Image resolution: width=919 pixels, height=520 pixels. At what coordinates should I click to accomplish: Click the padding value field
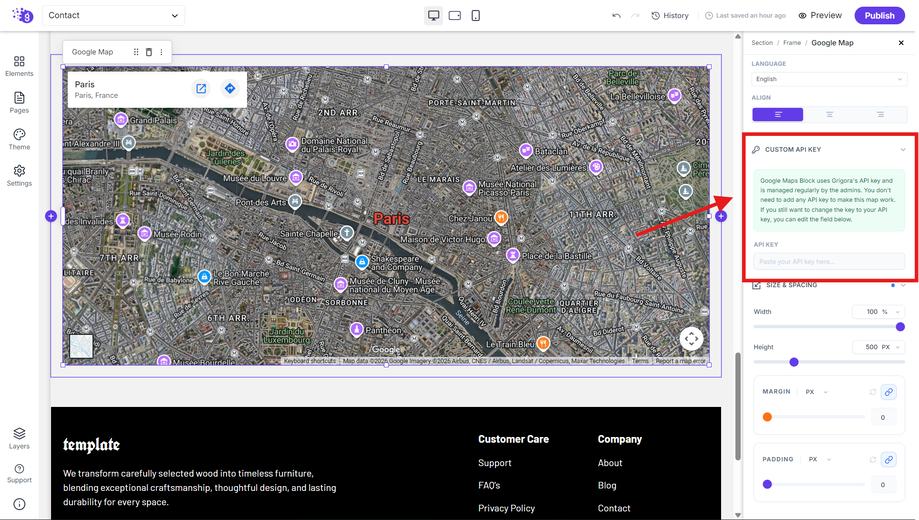(883, 485)
